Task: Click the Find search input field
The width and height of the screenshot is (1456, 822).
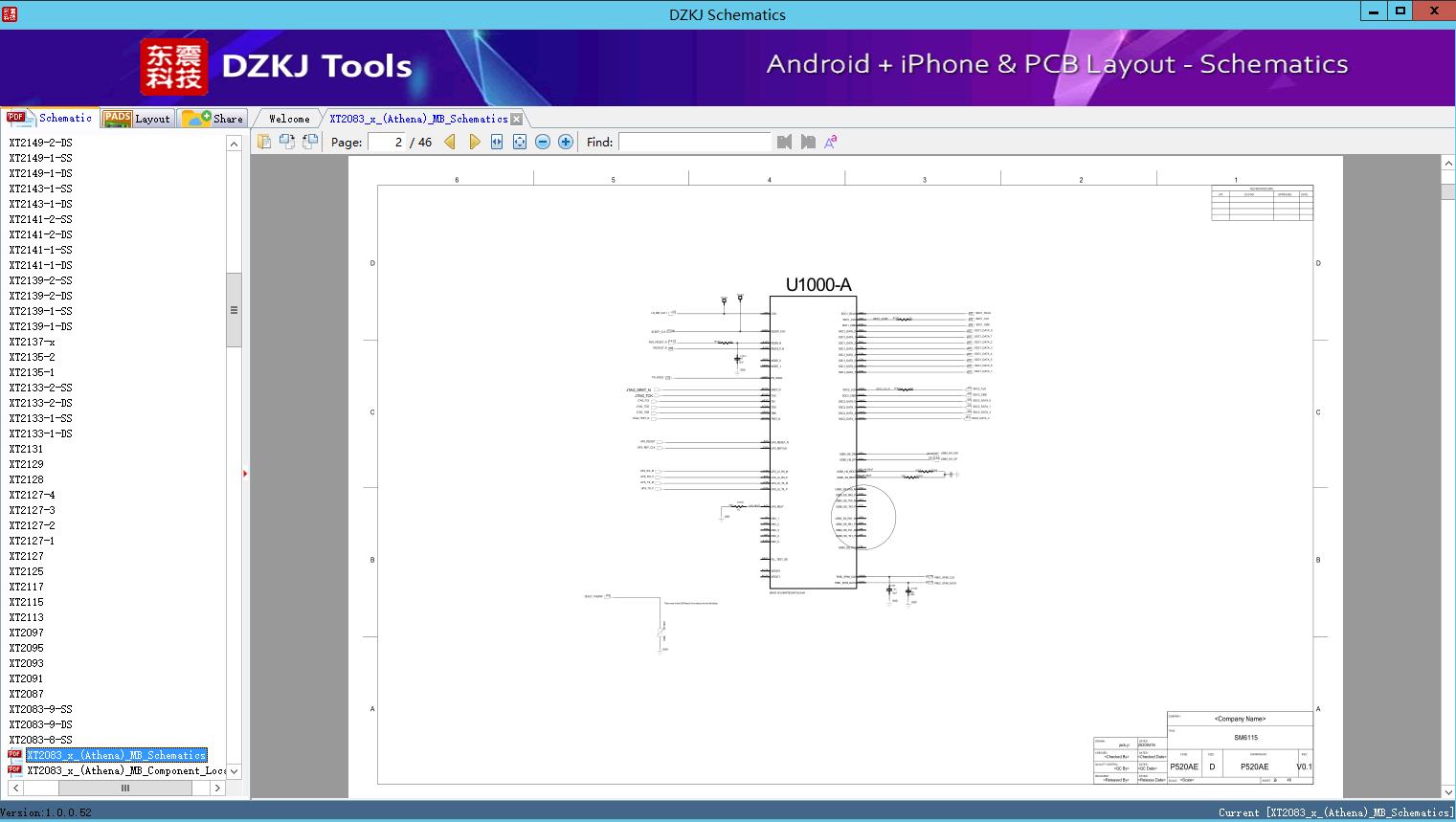Action: point(694,142)
